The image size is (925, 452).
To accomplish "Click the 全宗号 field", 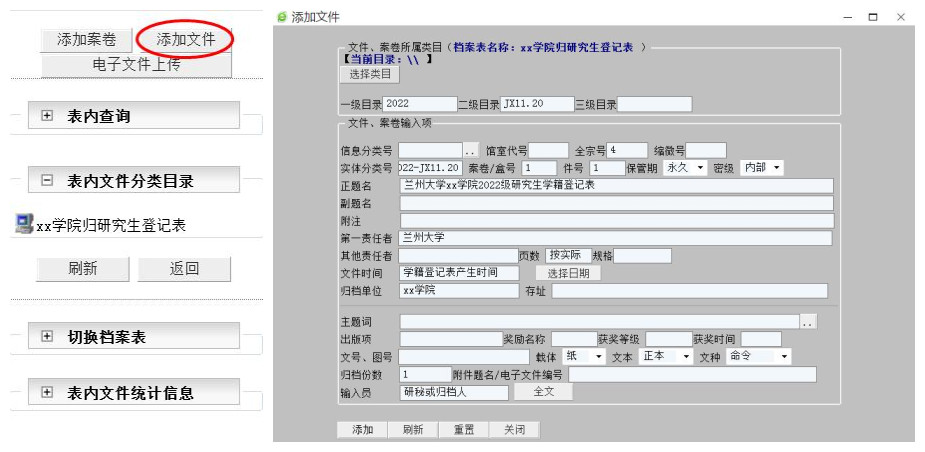I will pos(628,150).
